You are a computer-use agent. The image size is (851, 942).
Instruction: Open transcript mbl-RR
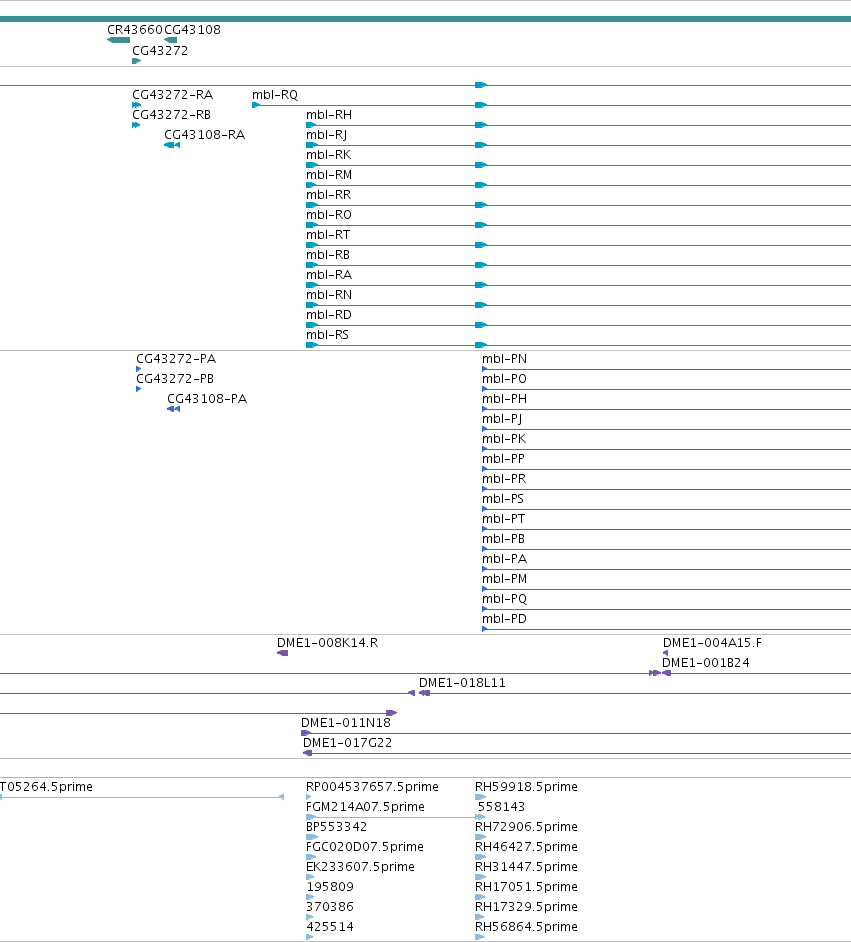click(329, 195)
